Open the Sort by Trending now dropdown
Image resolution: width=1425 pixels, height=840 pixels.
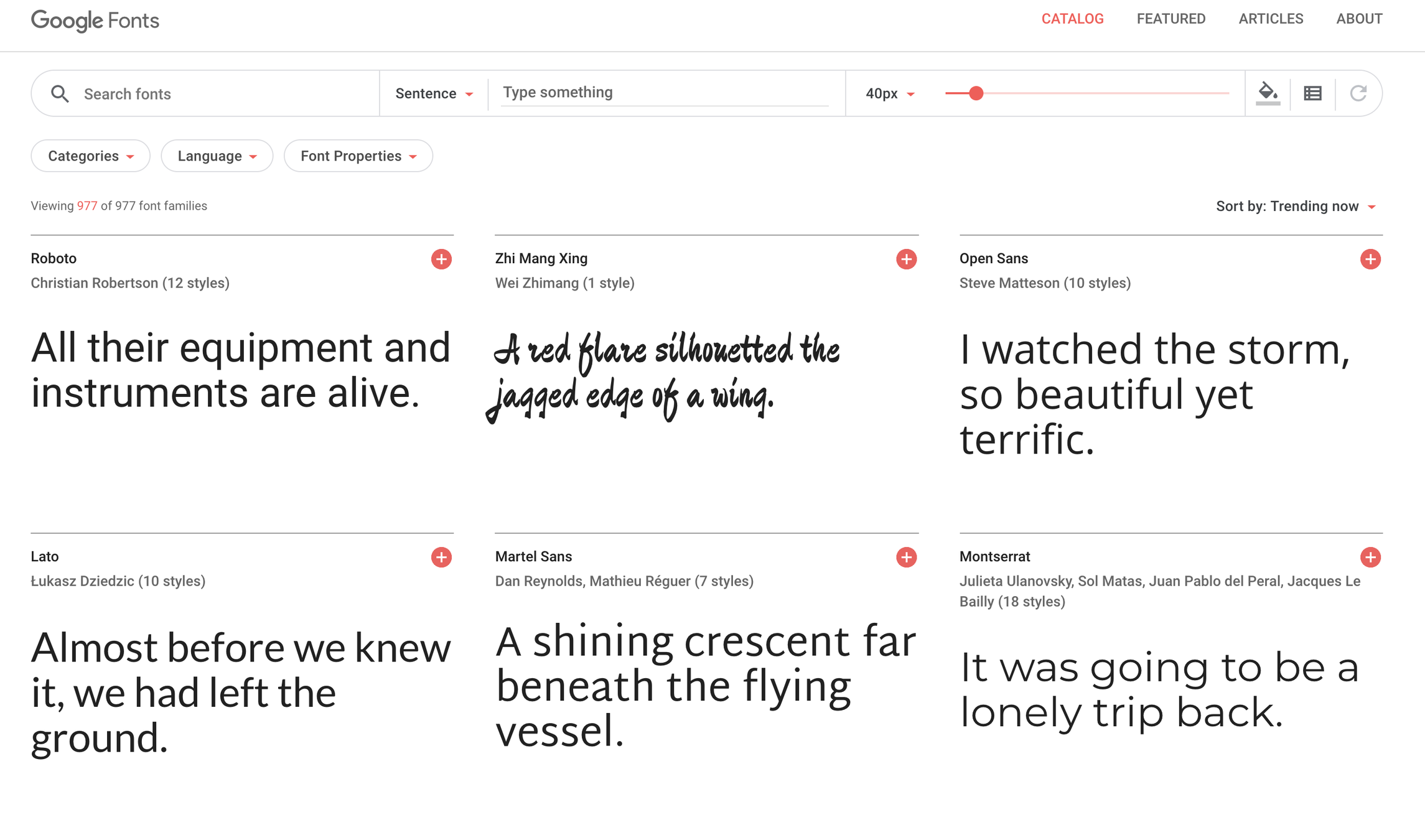pyautogui.click(x=1295, y=207)
